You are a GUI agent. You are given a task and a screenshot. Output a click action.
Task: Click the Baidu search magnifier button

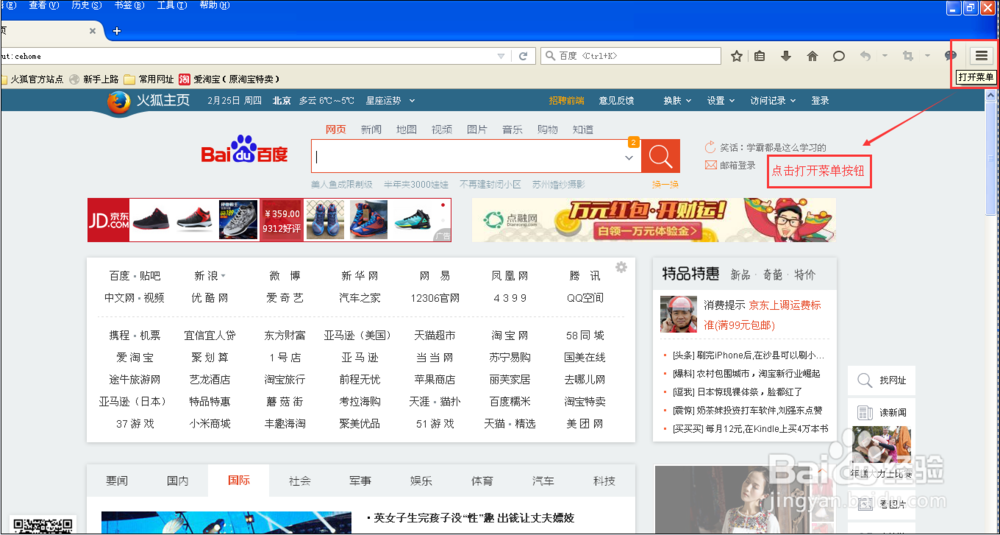click(660, 156)
